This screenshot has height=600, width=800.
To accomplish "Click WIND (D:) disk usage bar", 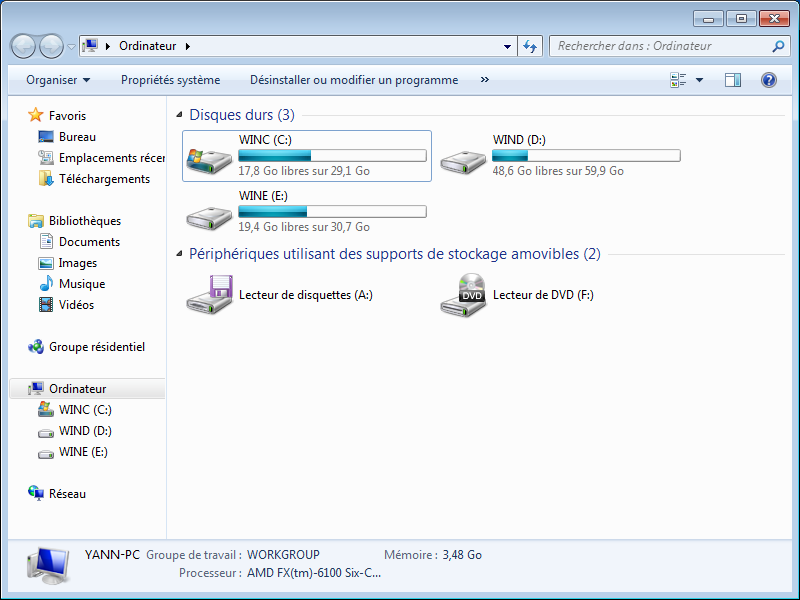I will pos(586,156).
